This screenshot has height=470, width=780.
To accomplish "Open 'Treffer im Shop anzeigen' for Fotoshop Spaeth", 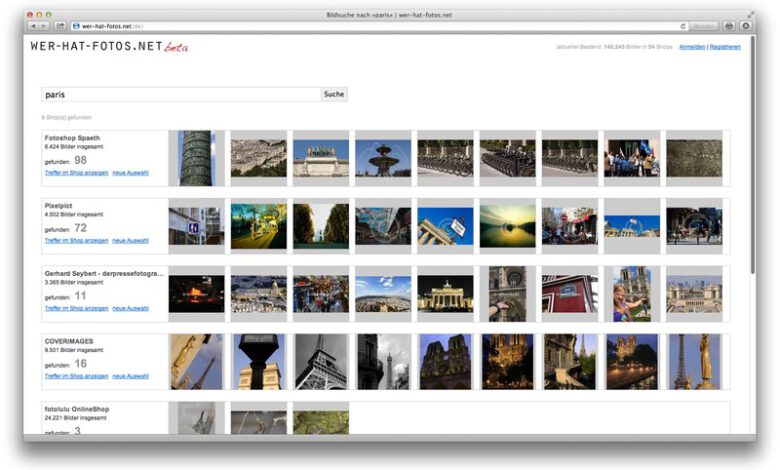I will (x=77, y=173).
